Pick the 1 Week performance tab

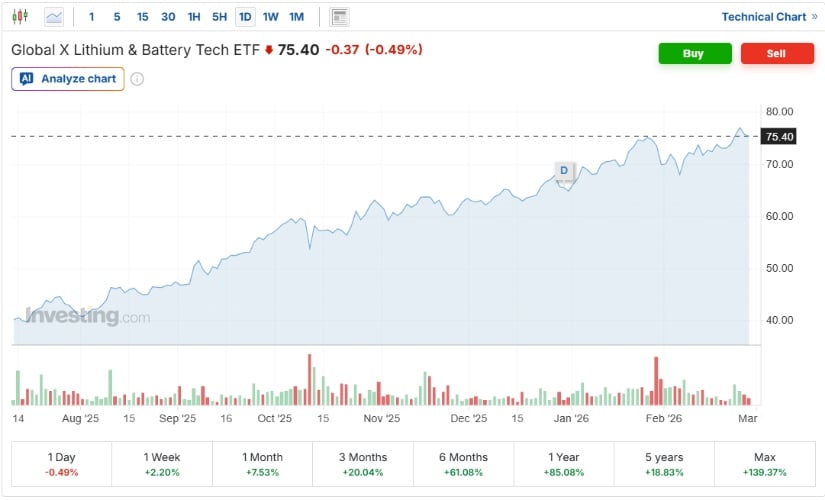pos(161,464)
